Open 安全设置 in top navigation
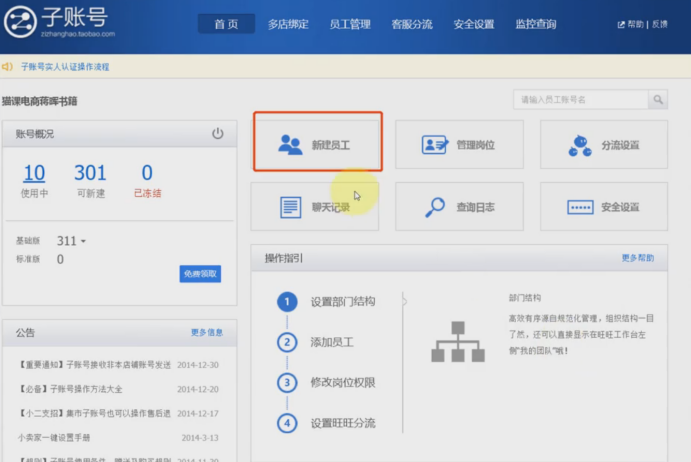 pos(474,24)
